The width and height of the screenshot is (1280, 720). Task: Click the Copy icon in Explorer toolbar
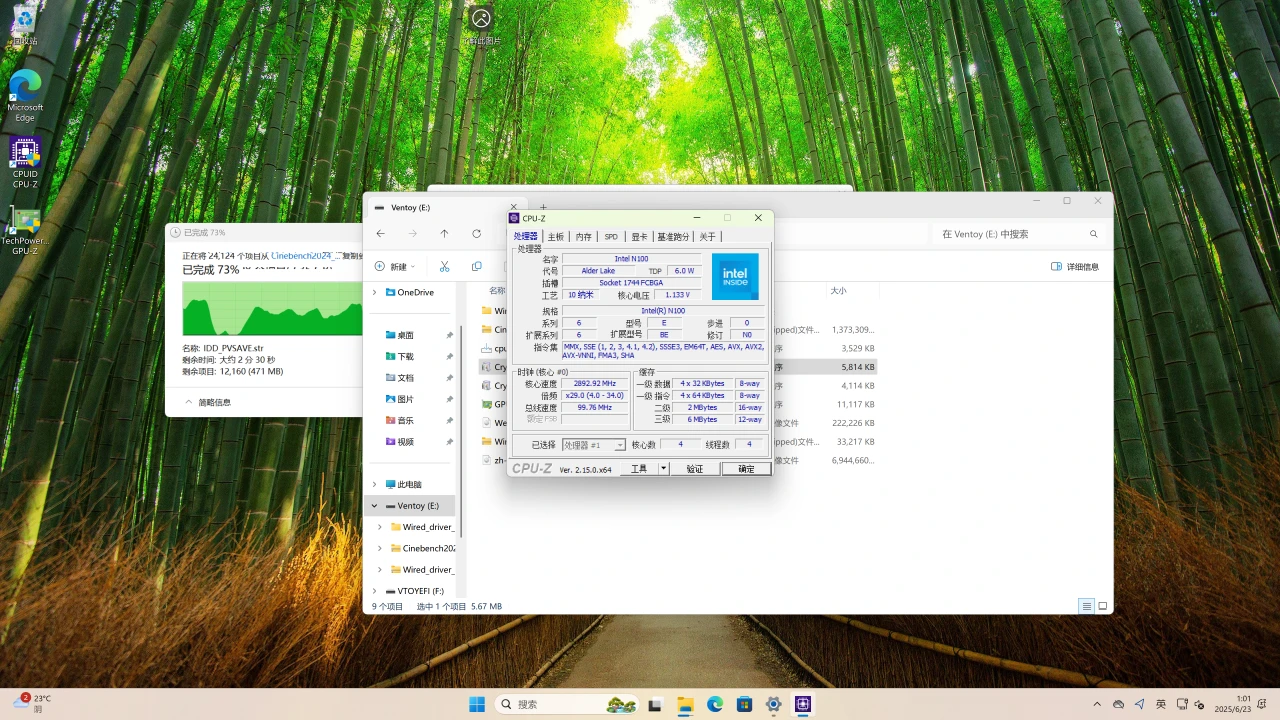(476, 267)
